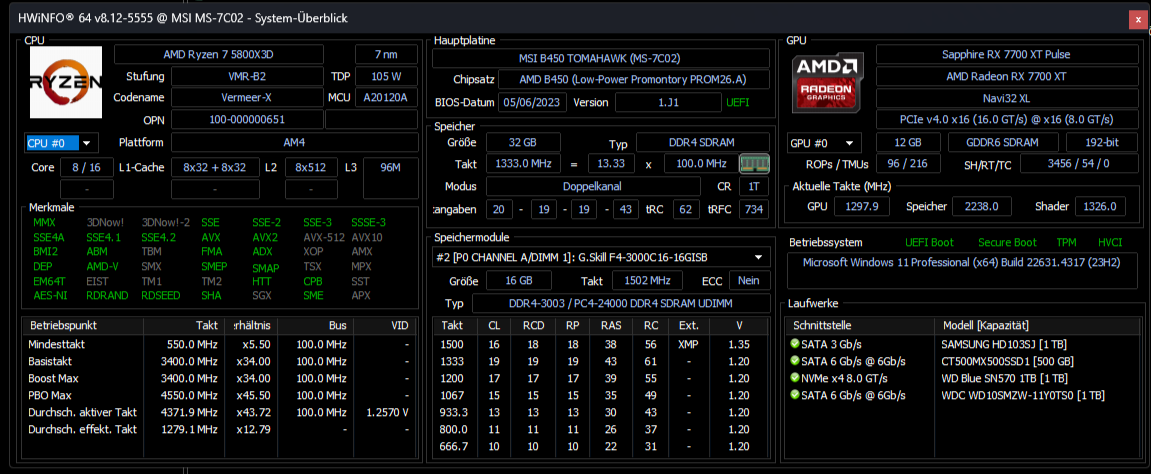
Task: Click the 1.2570 V VID value
Action: (387, 413)
